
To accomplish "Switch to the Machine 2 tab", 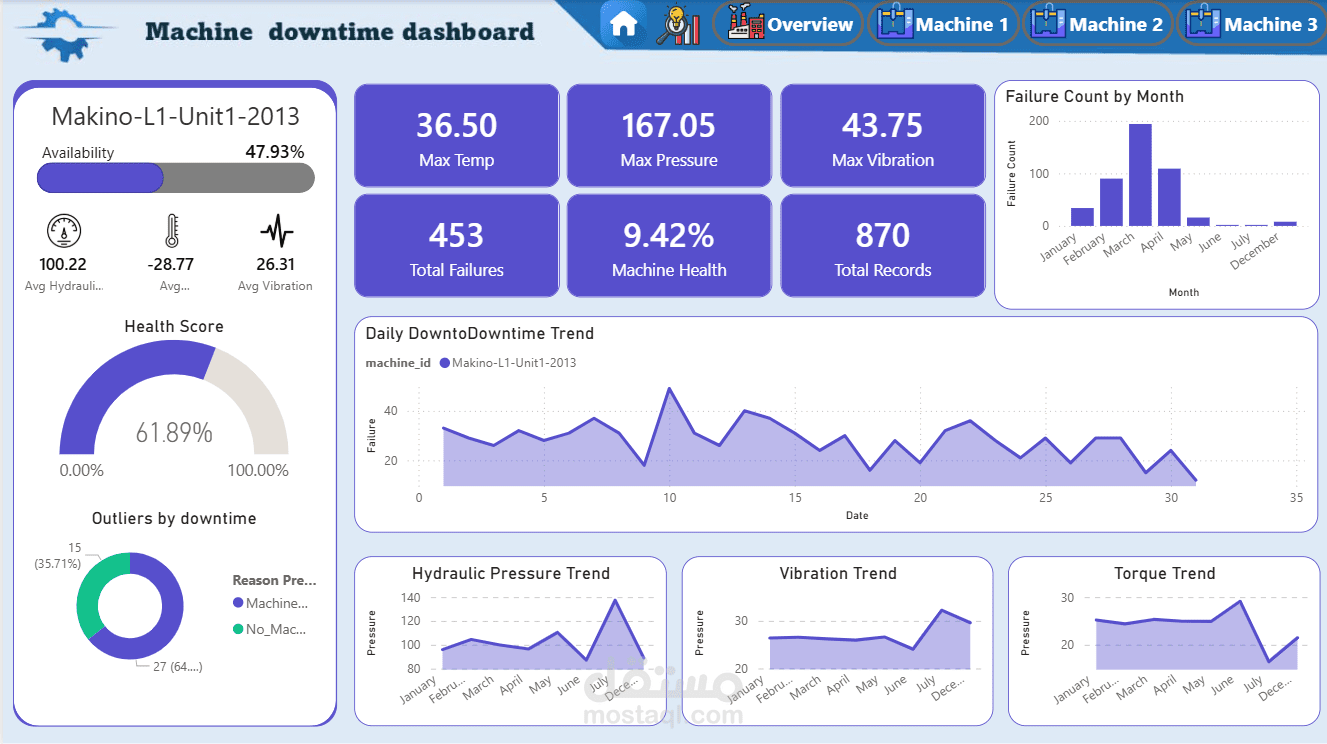I will [x=1098, y=24].
